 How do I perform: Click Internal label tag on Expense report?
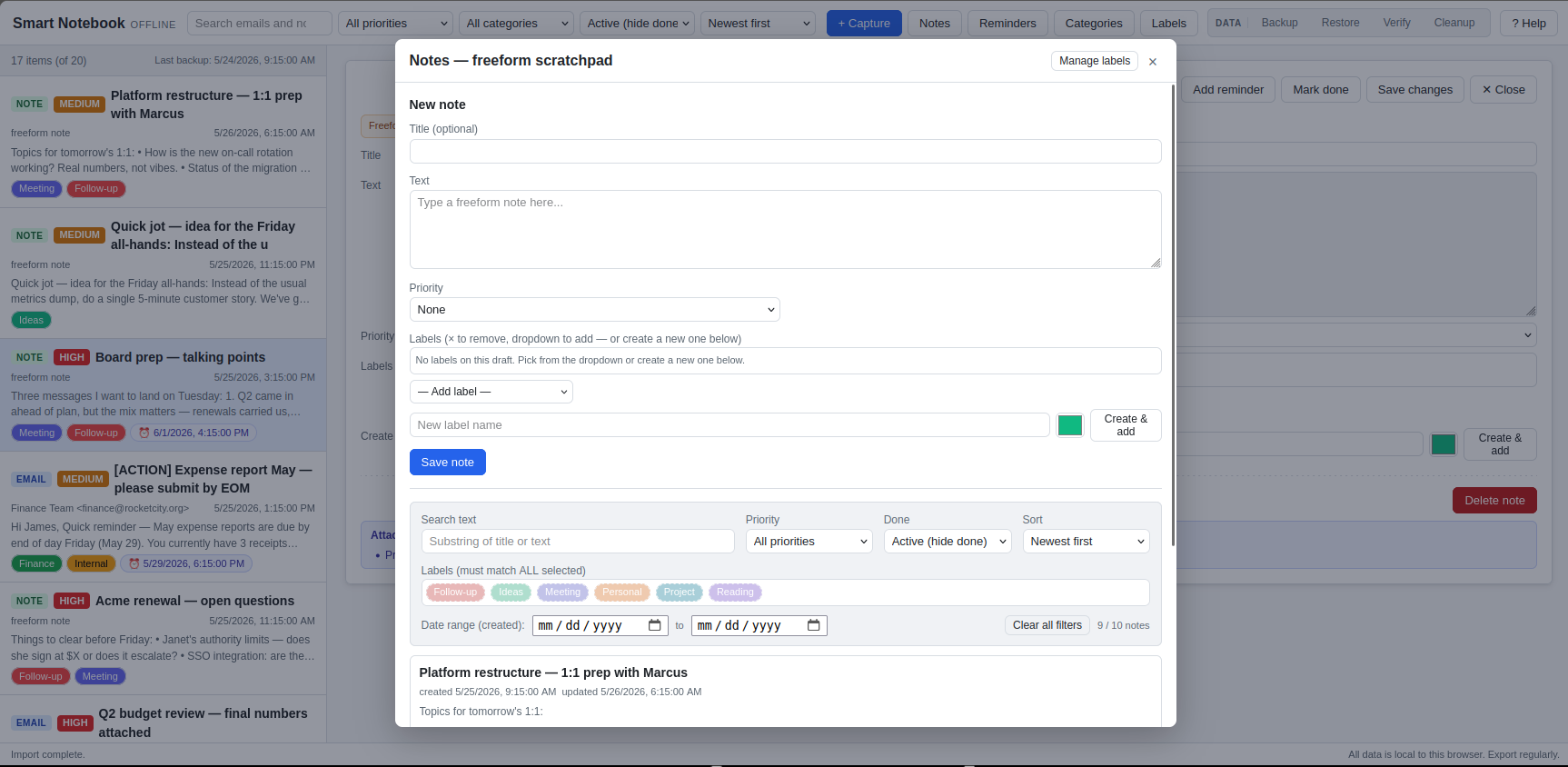pyautogui.click(x=91, y=564)
